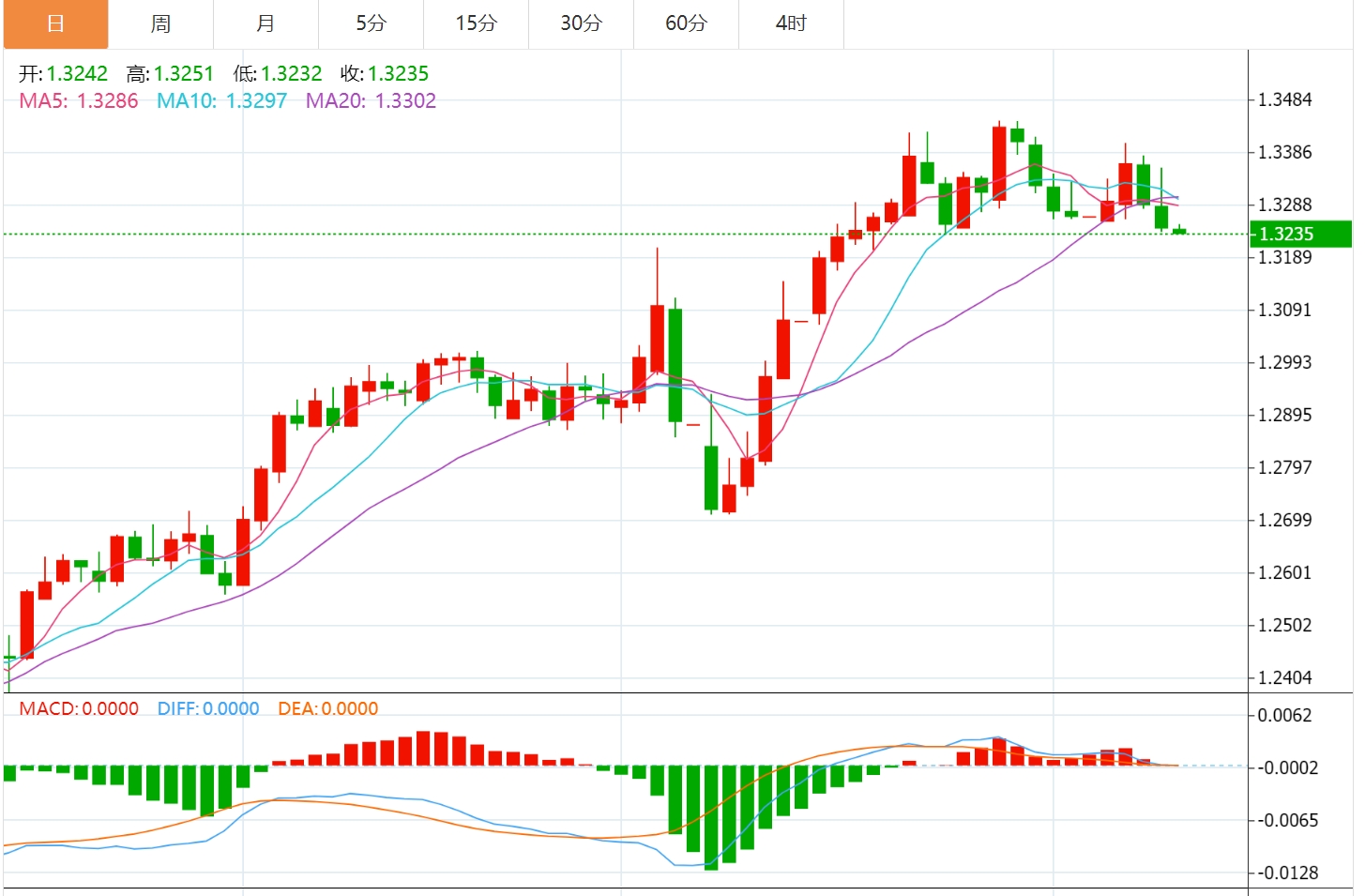Click the 1.3484 price axis label

1284,99
